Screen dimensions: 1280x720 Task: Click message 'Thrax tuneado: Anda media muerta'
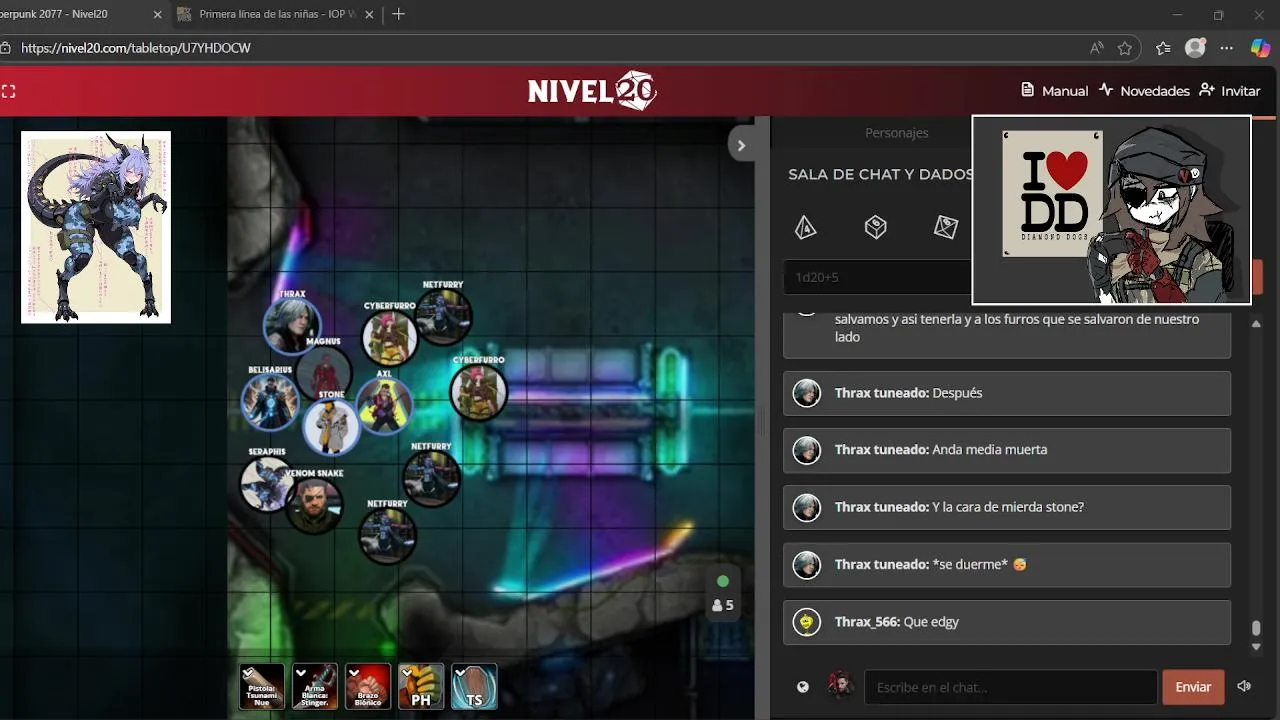coord(1007,450)
